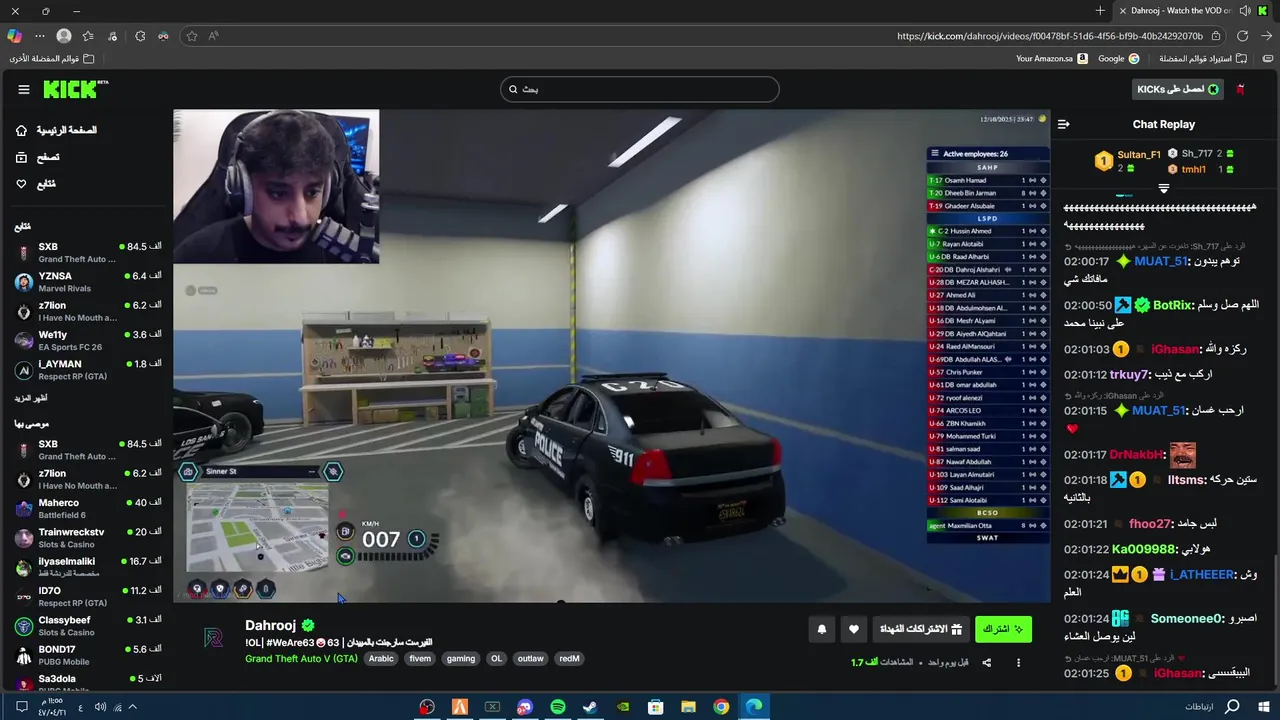
Task: Mute the Dahrooj browser tab
Action: coord(1245,10)
